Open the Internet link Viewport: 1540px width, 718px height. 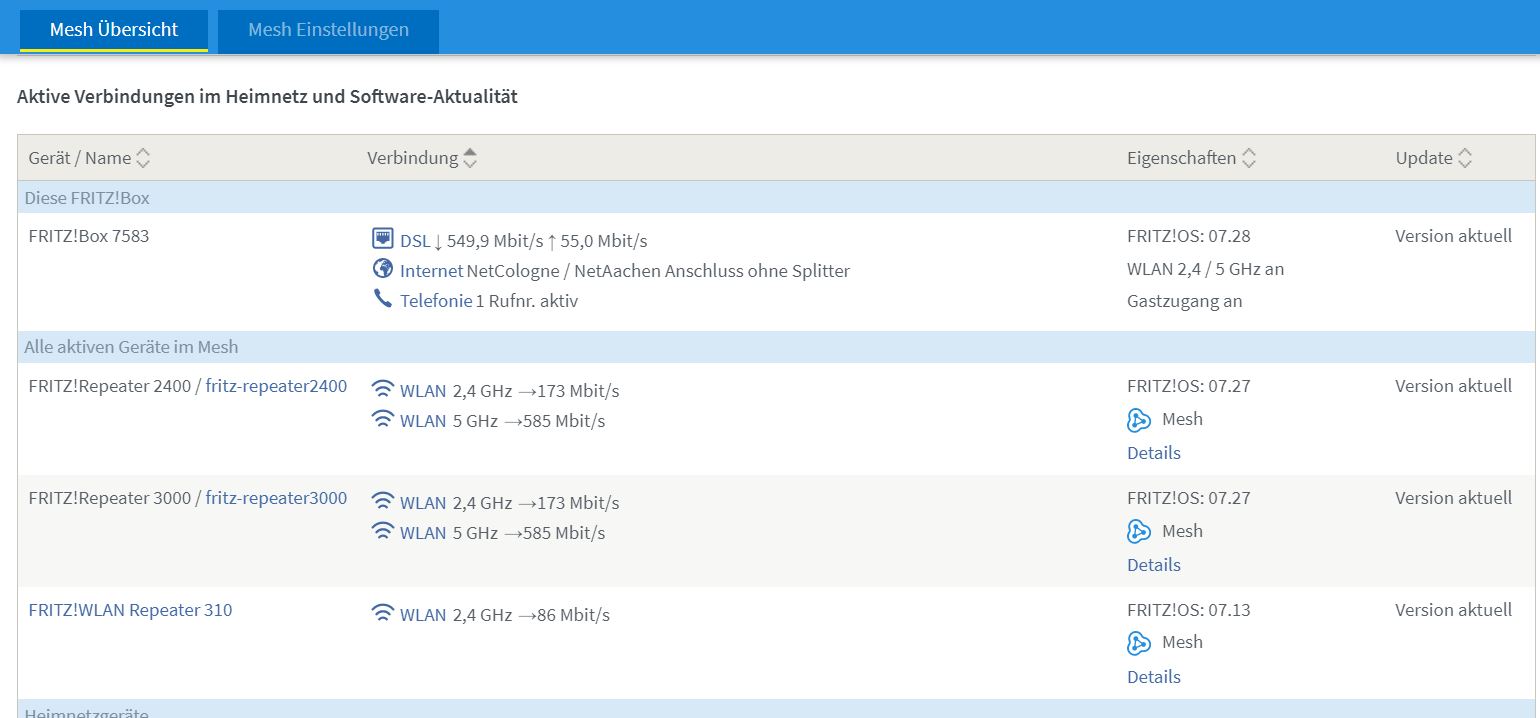pyautogui.click(x=431, y=271)
